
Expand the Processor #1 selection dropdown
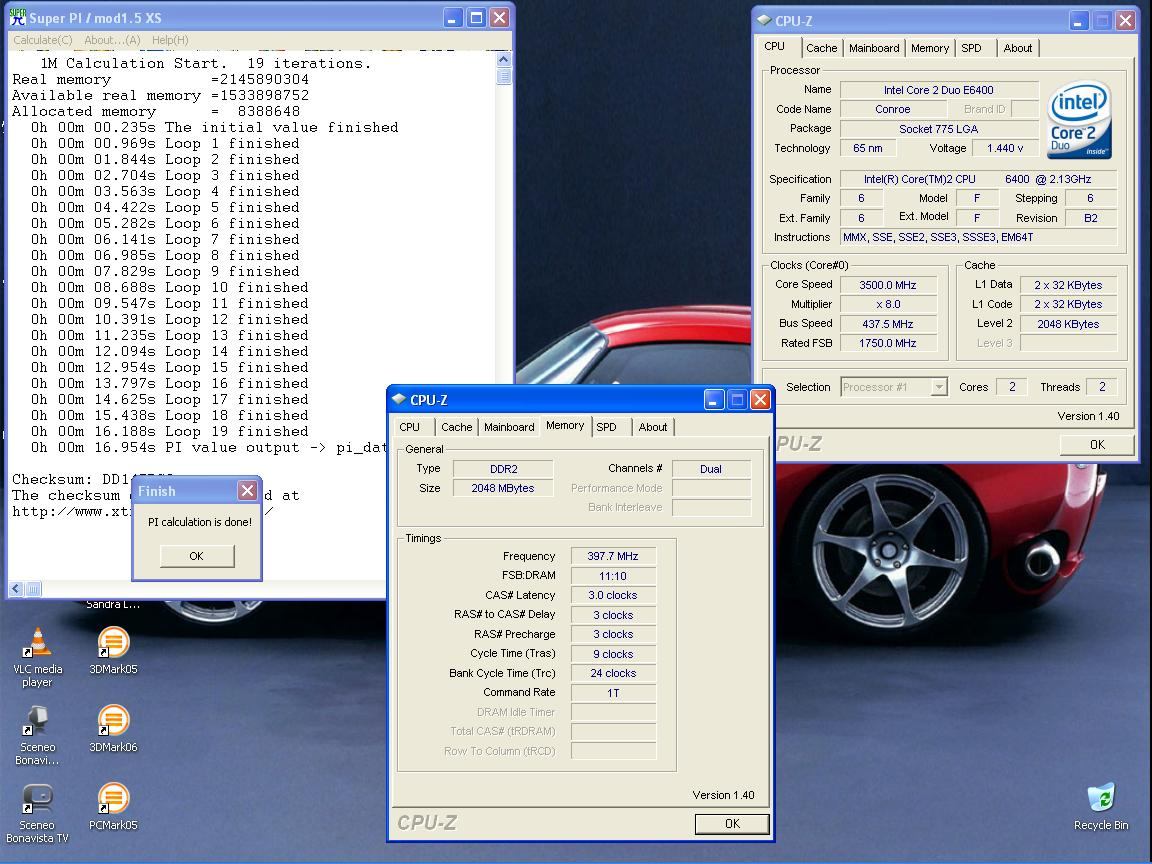(939, 387)
